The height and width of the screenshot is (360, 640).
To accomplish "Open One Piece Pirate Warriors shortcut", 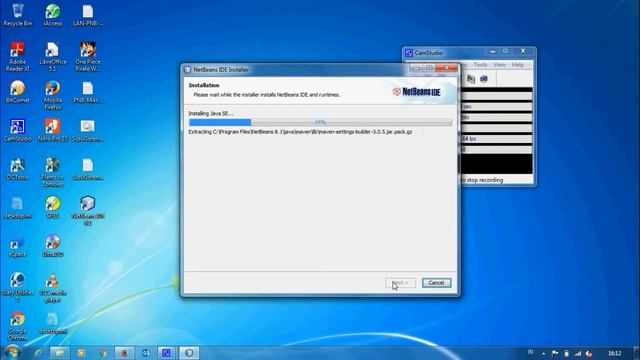I will point(88,57).
